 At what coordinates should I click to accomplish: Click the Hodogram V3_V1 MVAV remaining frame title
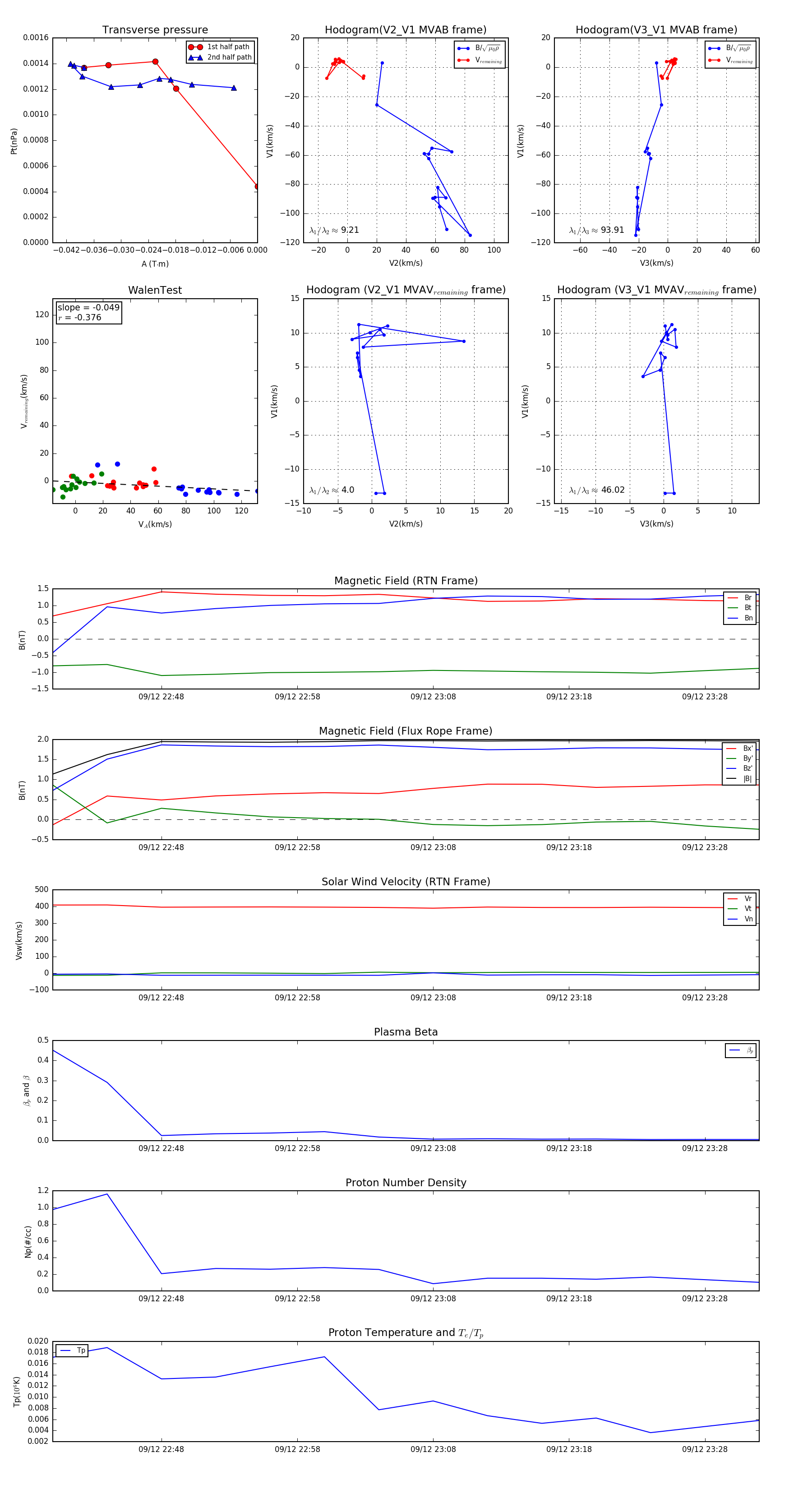tap(656, 290)
